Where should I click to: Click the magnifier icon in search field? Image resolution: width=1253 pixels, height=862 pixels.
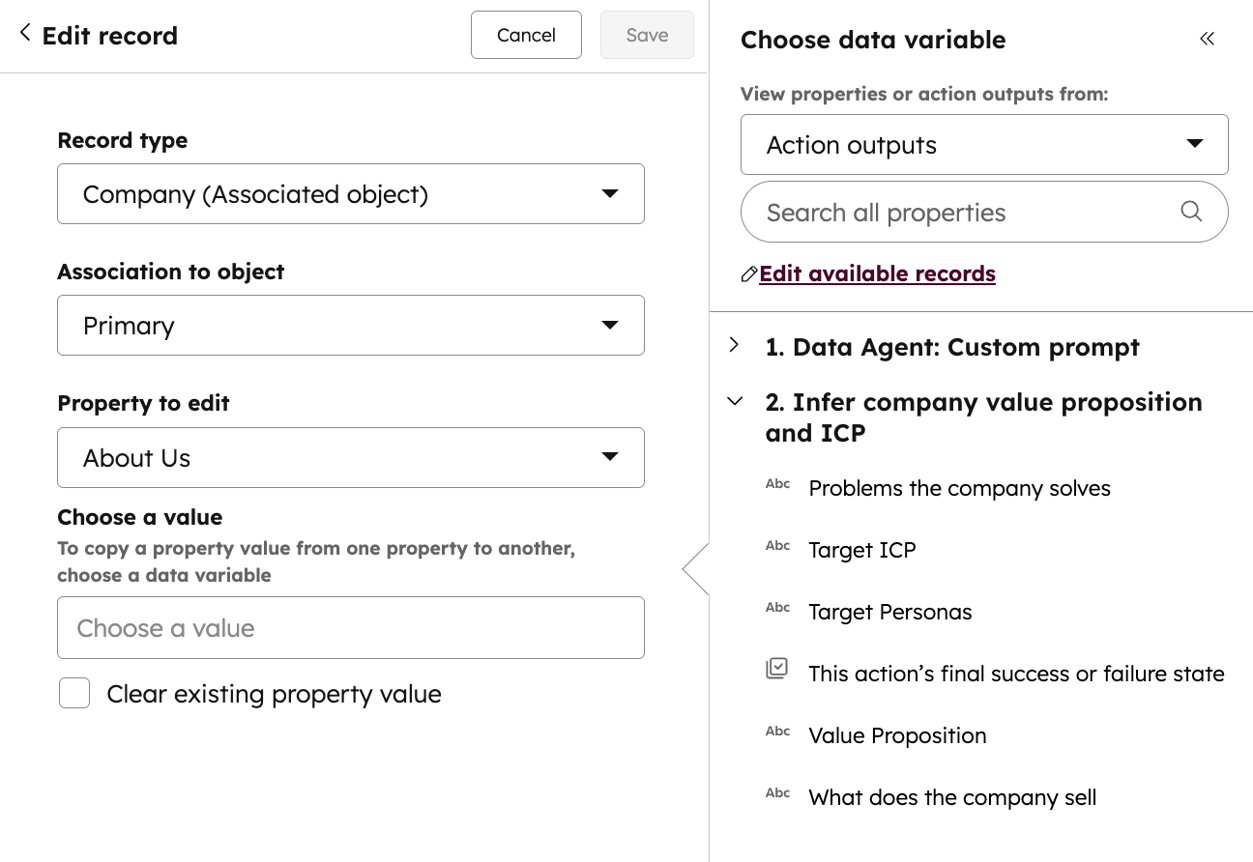click(1190, 212)
